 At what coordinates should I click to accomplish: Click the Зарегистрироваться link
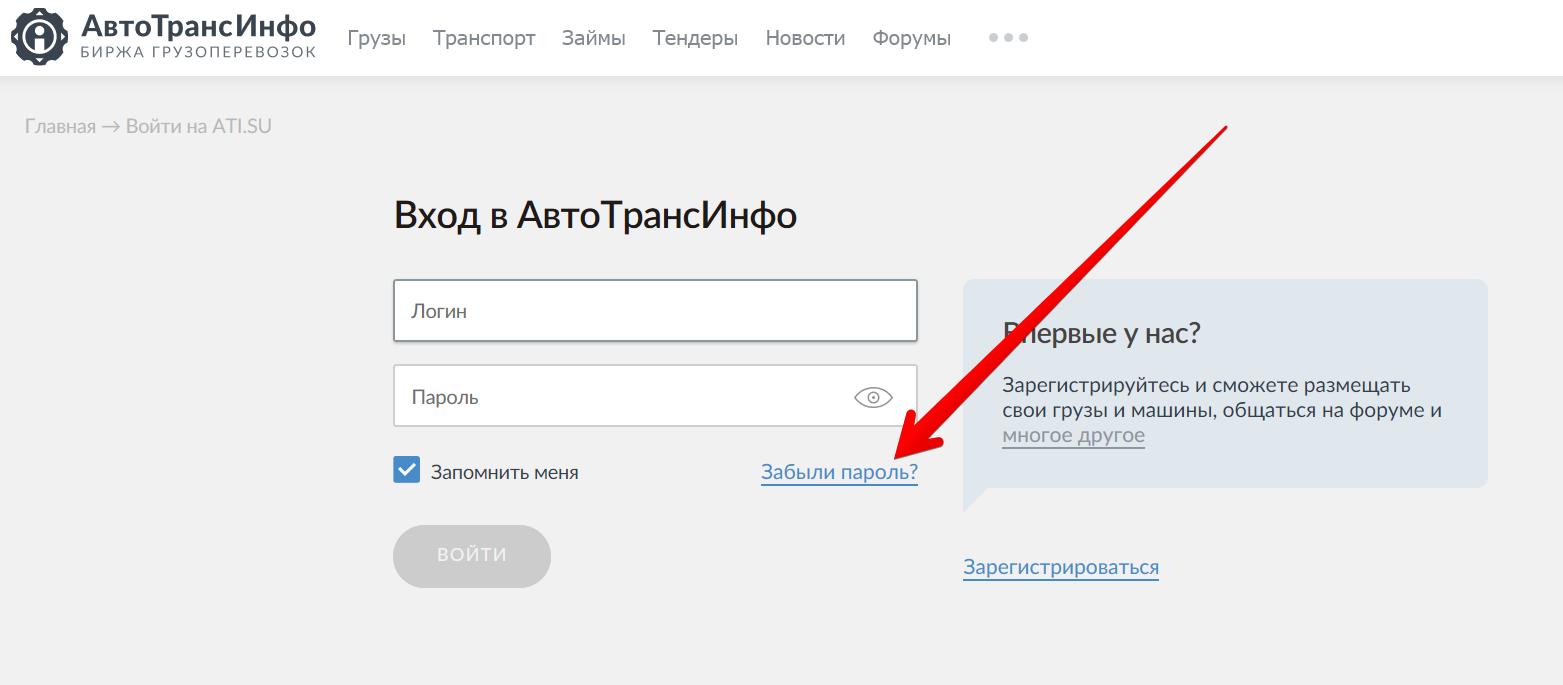click(1061, 567)
